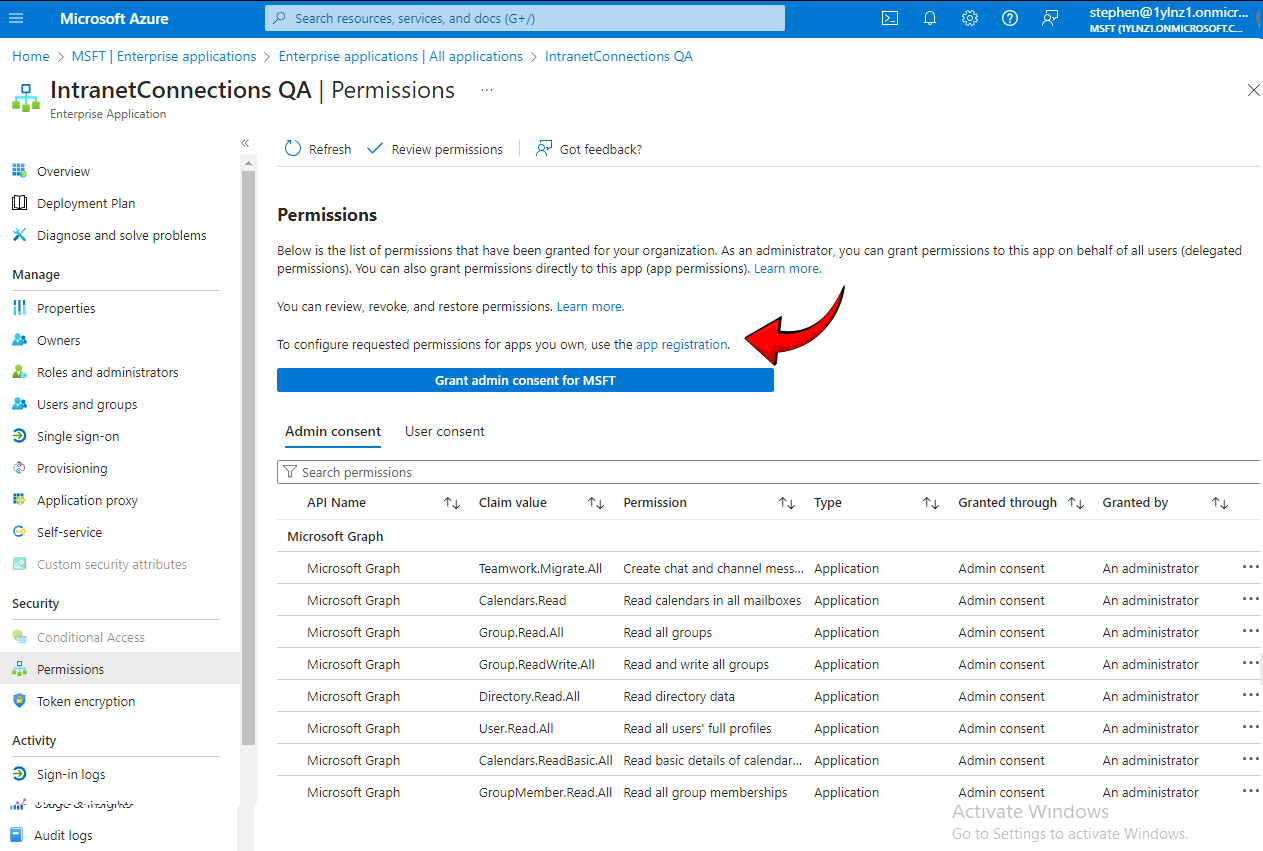1263x851 pixels.
Task: Click the Sign-in logs icon
Action: click(19, 774)
